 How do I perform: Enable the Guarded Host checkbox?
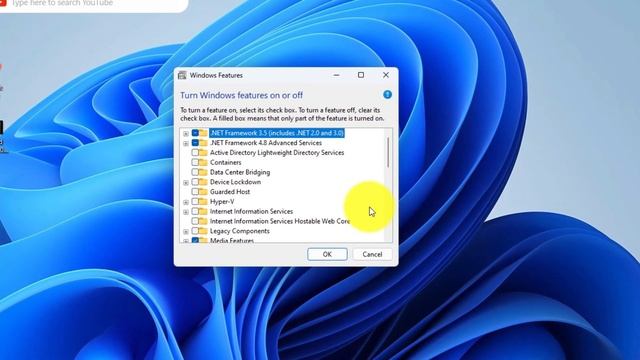tap(195, 192)
